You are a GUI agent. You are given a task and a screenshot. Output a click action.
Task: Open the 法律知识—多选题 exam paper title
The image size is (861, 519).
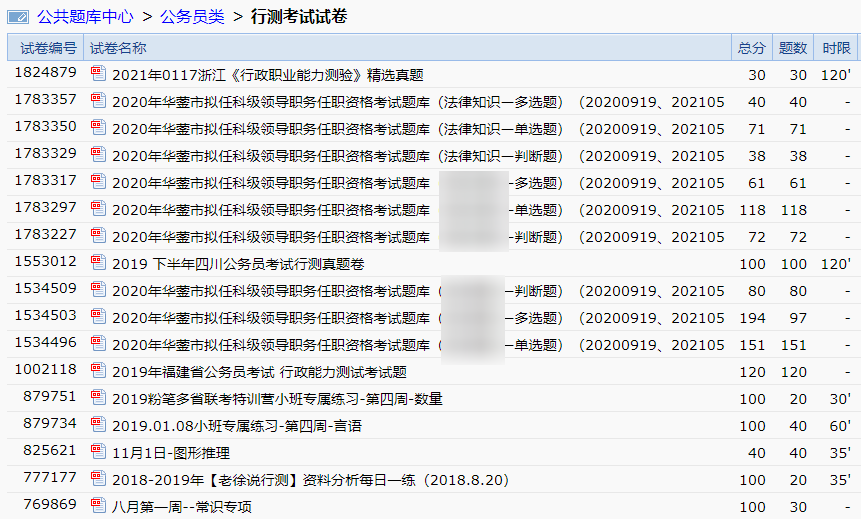[418, 102]
